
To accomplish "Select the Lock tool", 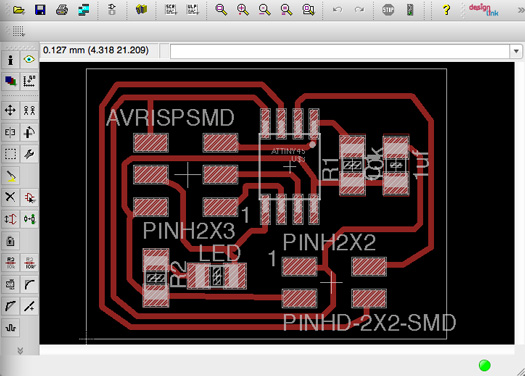I will pyautogui.click(x=10, y=241).
